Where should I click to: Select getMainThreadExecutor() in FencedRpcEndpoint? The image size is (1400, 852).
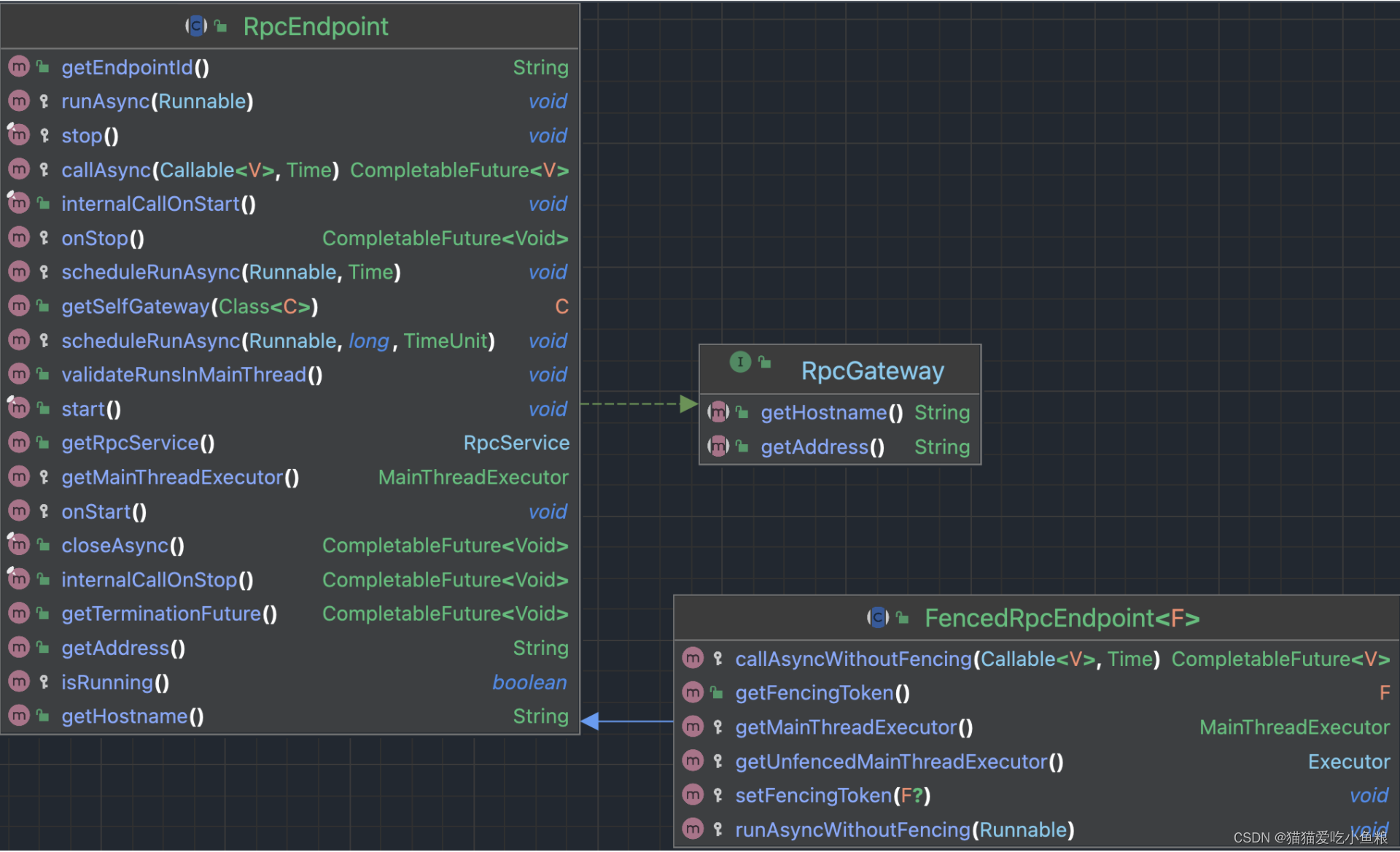854,727
